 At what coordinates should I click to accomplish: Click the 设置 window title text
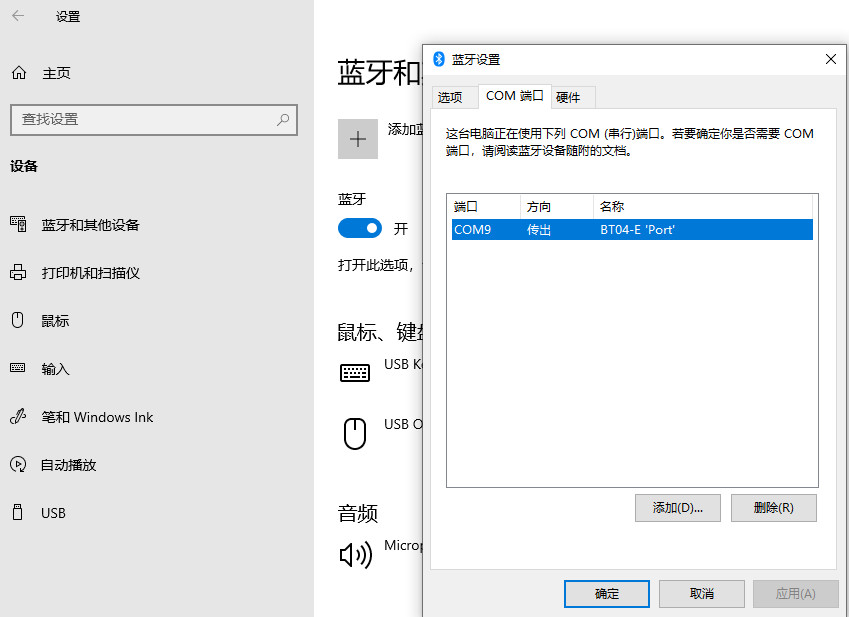[x=68, y=16]
